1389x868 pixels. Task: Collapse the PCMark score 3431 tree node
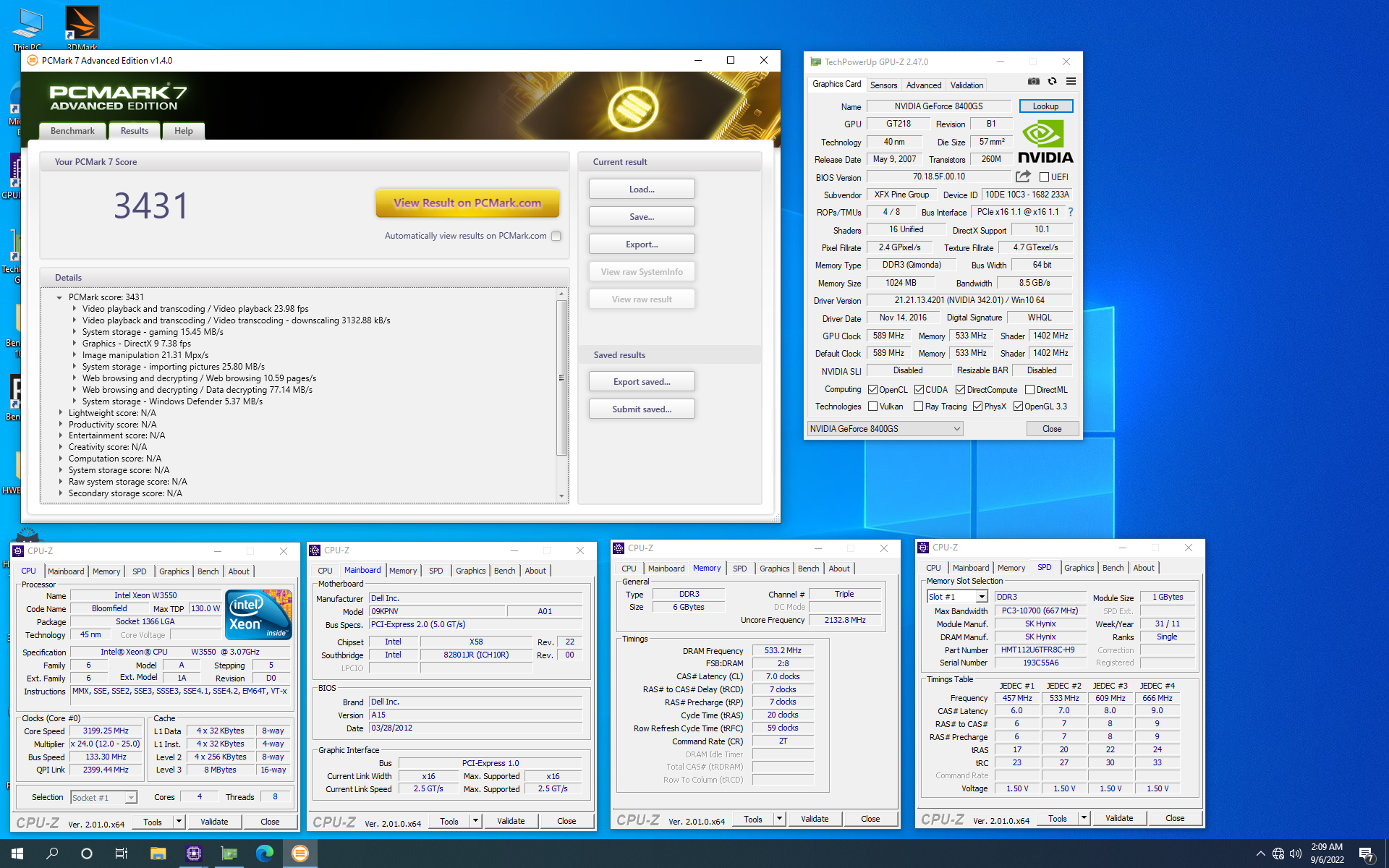click(x=59, y=297)
